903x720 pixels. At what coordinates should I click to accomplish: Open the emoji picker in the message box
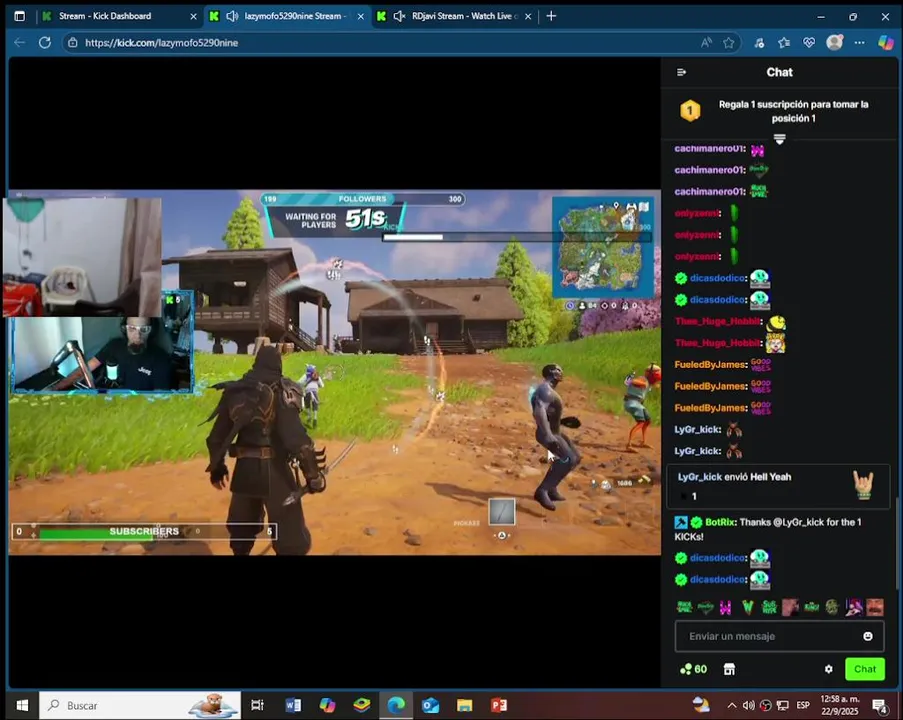tap(867, 636)
